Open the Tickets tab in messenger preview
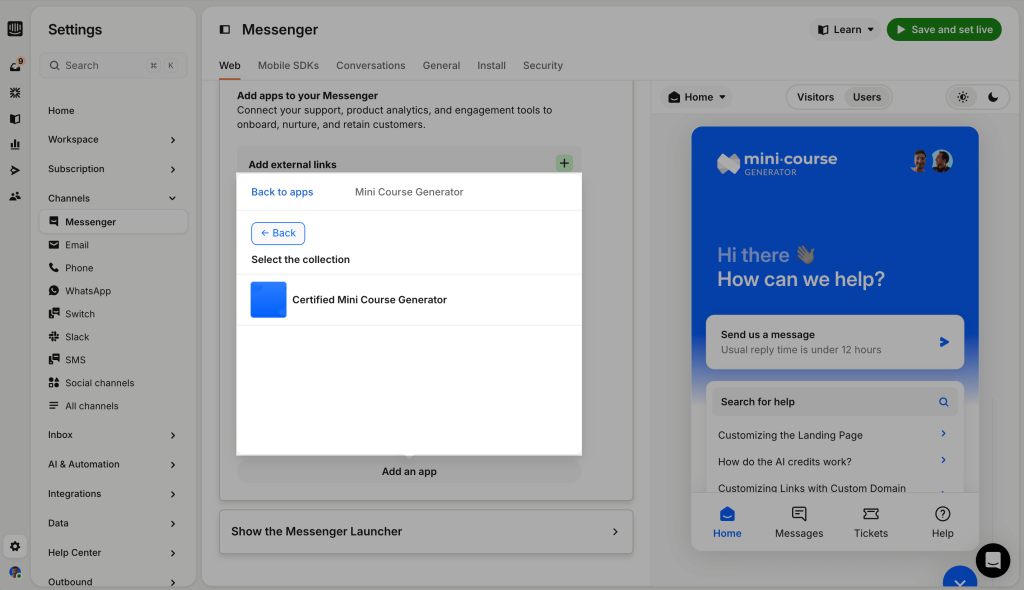The image size is (1024, 590). (871, 522)
